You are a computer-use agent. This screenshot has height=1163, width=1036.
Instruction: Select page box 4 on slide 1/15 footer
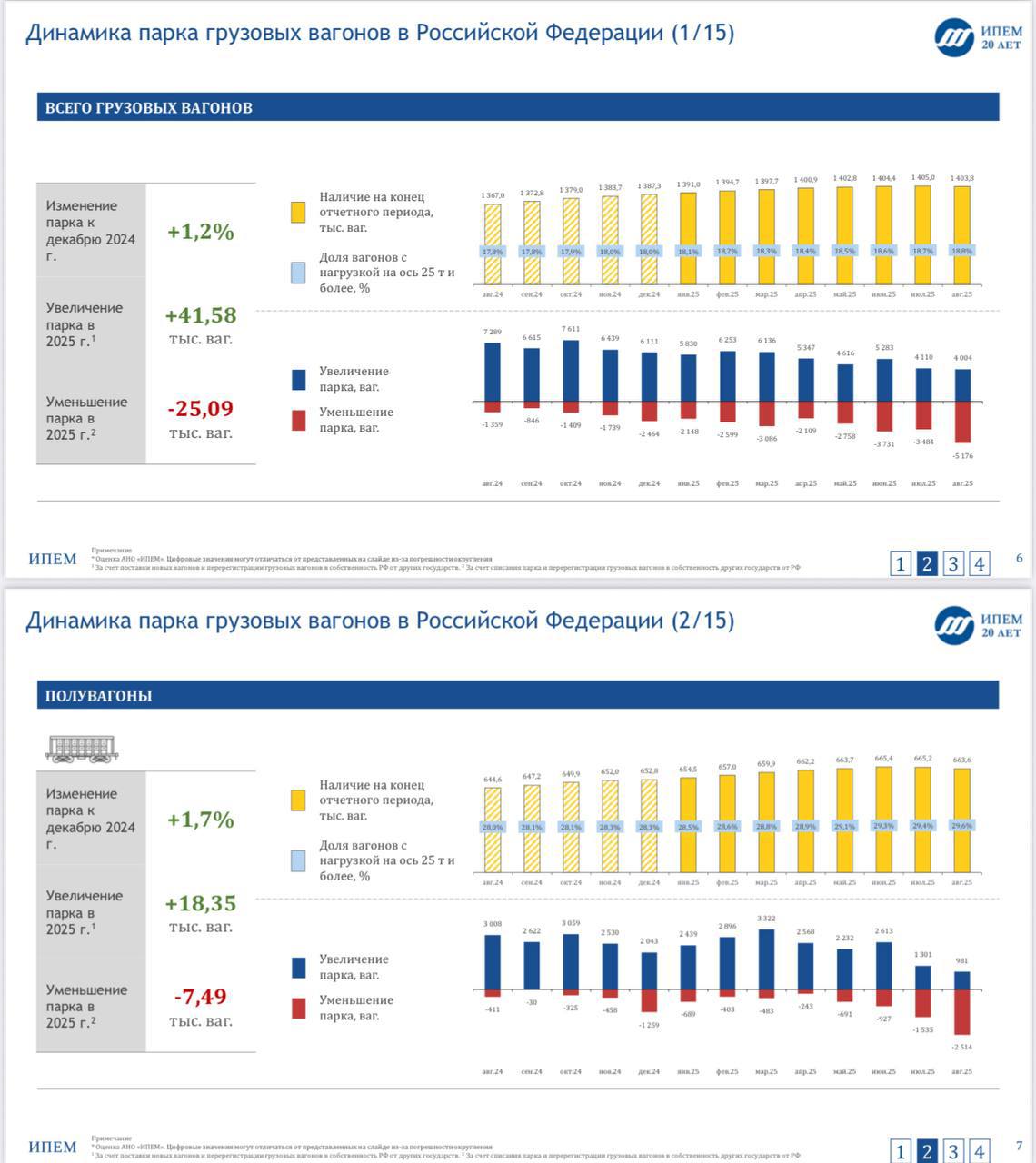[x=980, y=563]
